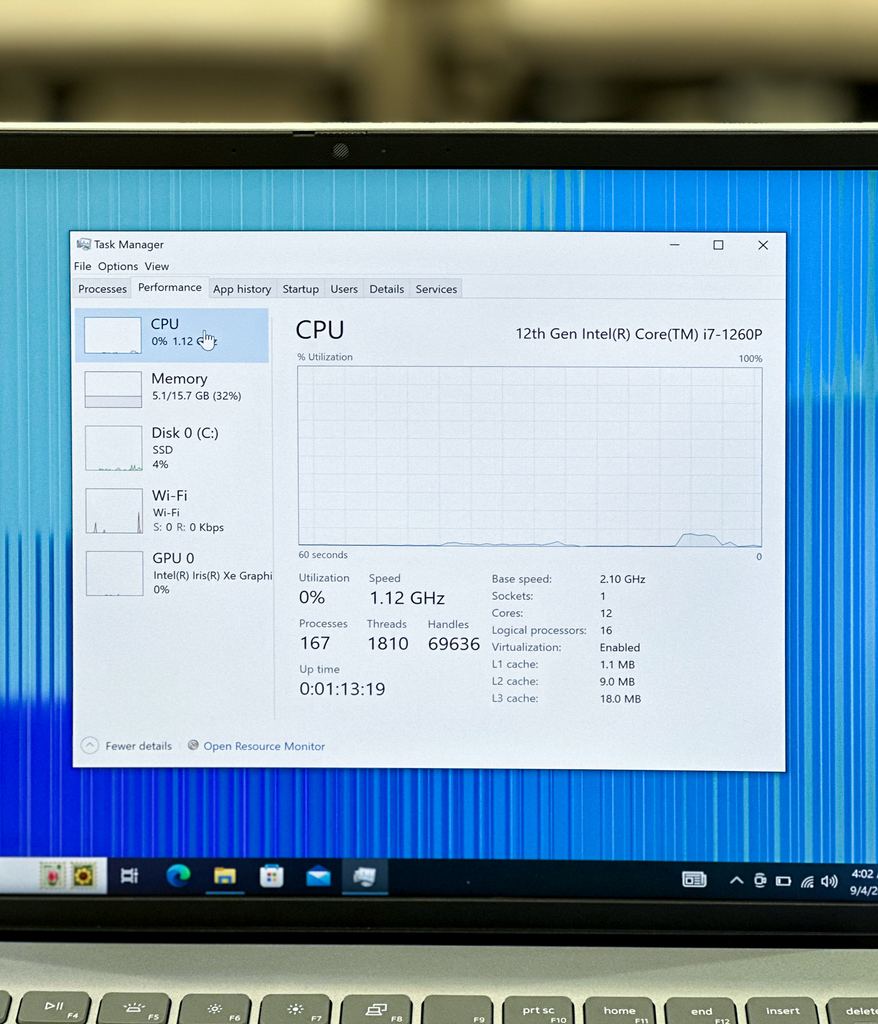
Task: Open the Details tab
Action: tap(387, 289)
